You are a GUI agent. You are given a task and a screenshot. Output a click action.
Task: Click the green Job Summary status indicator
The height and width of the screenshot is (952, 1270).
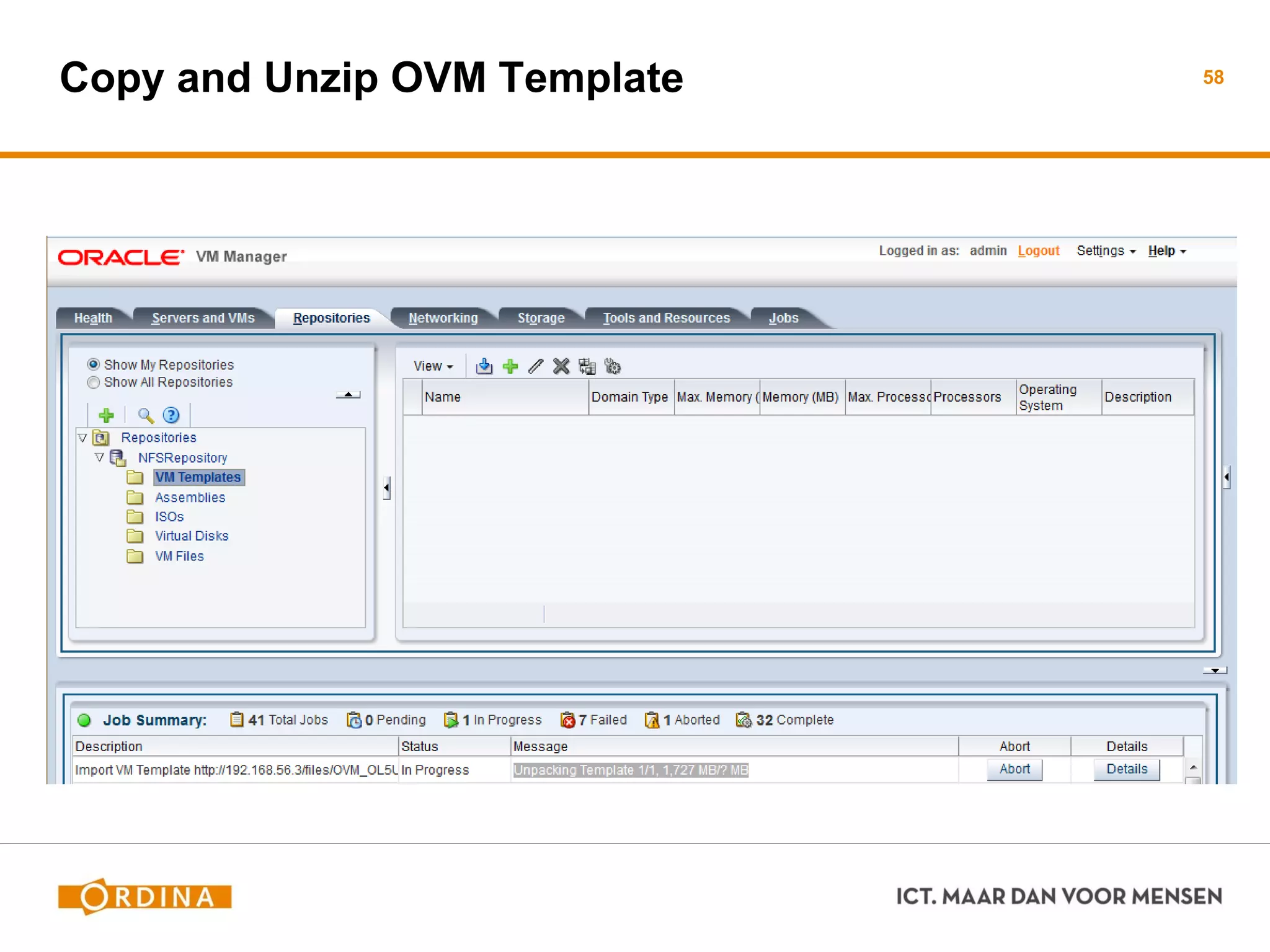[84, 720]
